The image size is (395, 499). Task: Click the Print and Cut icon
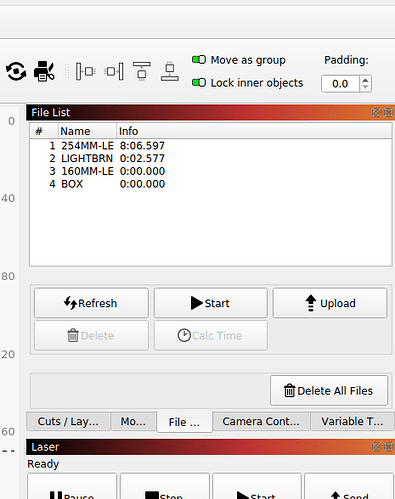[44, 71]
